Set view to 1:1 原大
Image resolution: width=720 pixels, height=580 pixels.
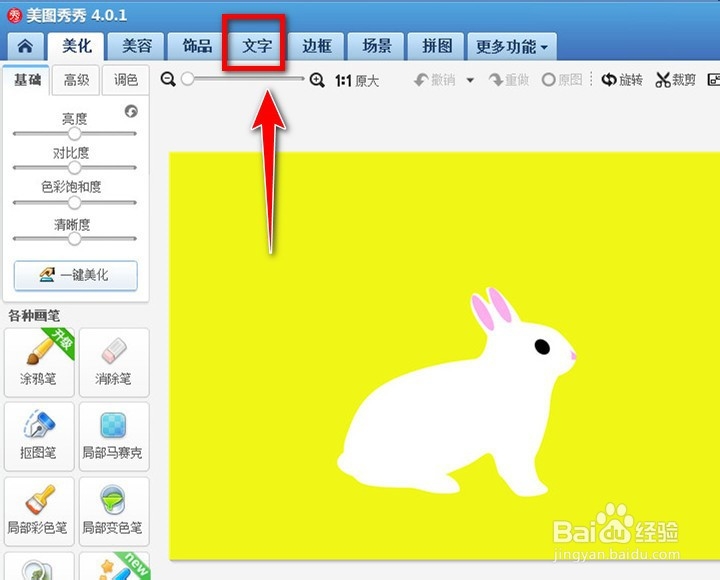click(357, 81)
